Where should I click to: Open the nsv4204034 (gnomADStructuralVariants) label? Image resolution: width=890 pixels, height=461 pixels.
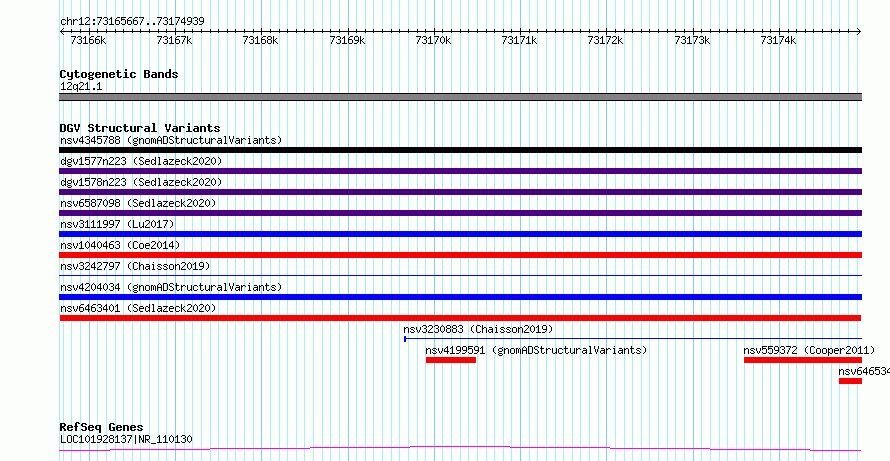(x=171, y=287)
